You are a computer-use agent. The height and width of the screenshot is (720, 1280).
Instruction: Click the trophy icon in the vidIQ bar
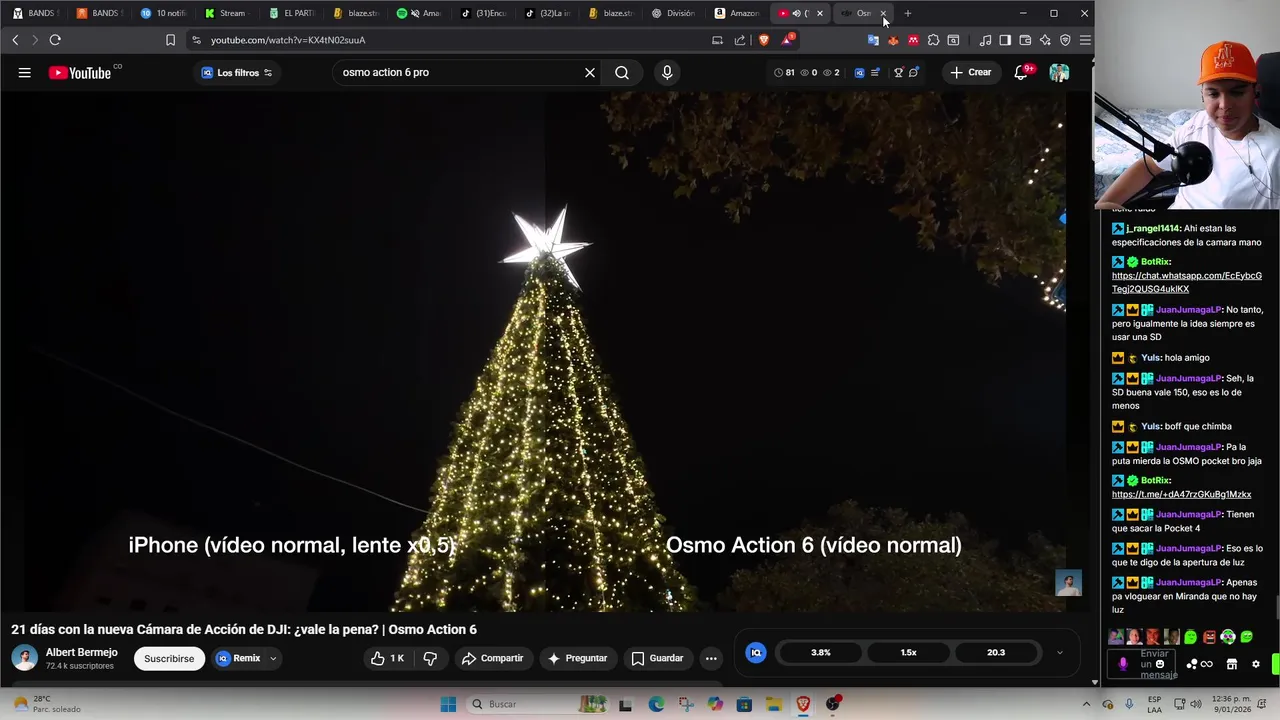[898, 72]
